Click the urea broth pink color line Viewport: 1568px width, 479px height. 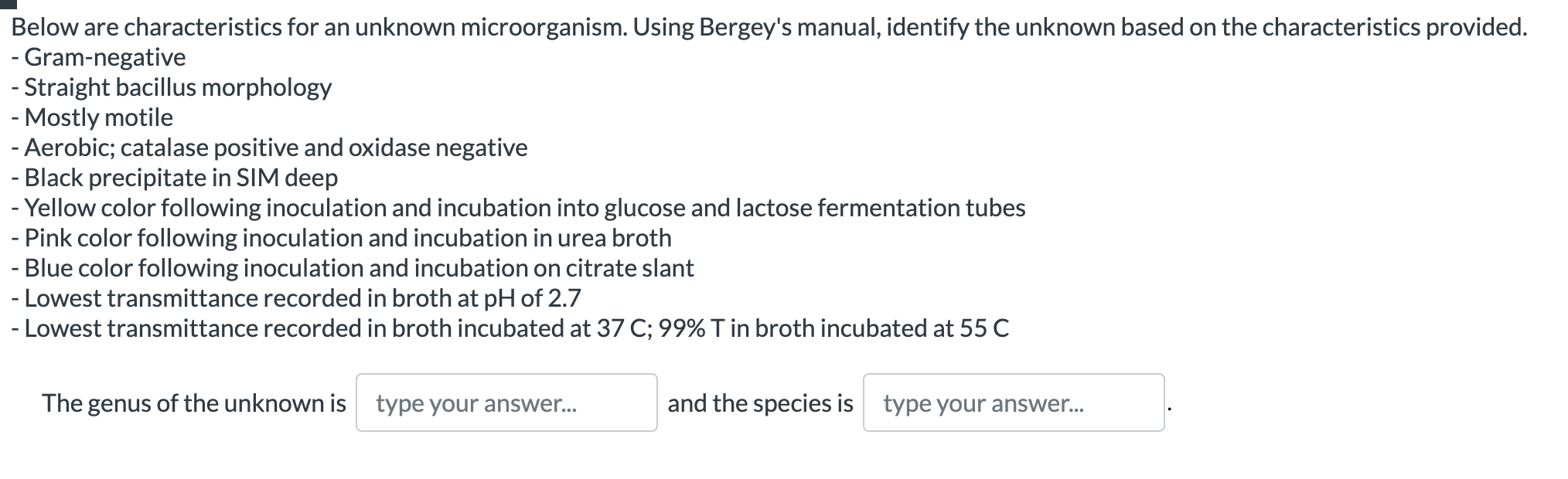tap(343, 238)
